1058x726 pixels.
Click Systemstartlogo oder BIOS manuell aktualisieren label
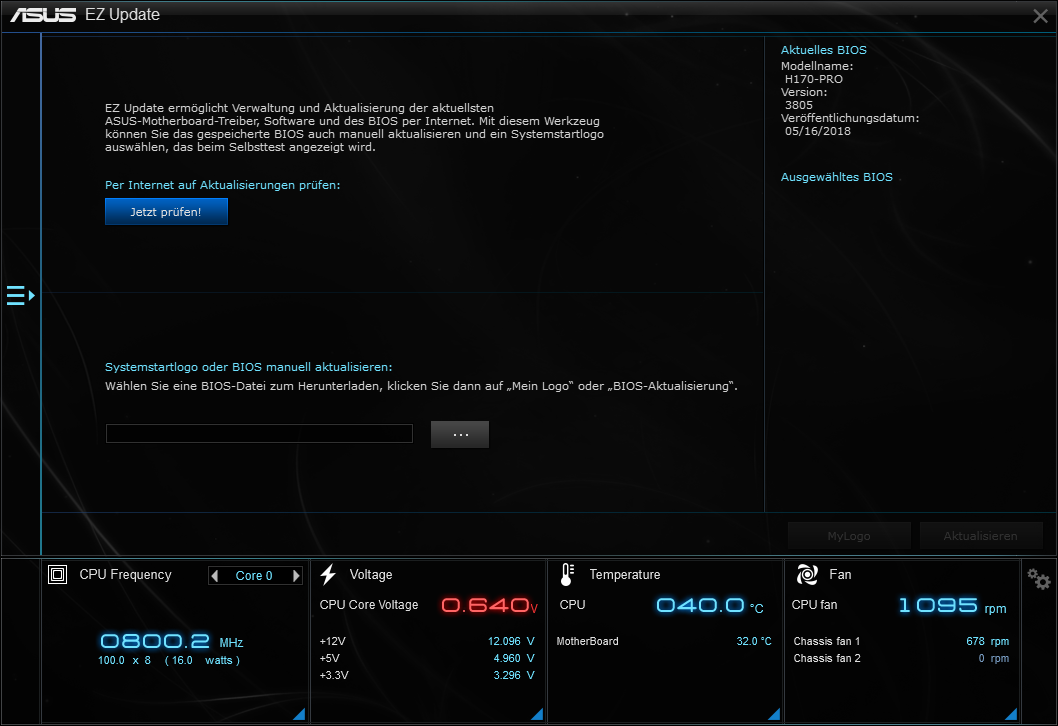point(248,367)
